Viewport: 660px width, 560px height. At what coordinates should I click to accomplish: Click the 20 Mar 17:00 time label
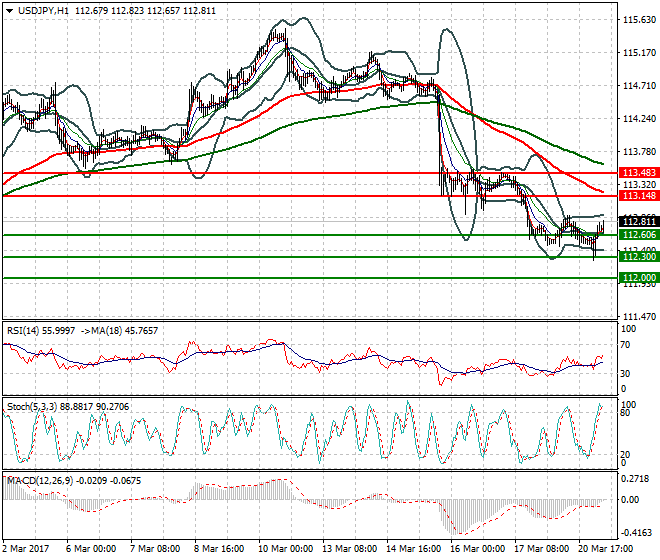(605, 549)
